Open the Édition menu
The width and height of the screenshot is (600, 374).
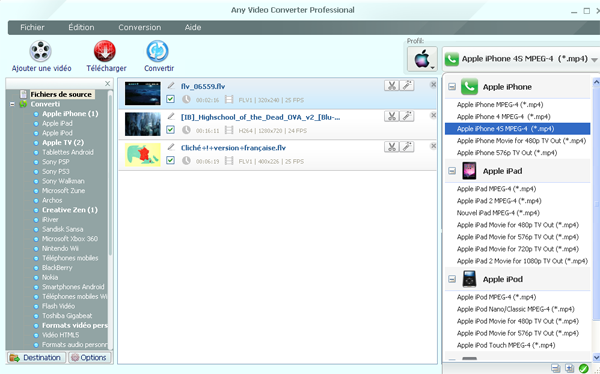[81, 28]
